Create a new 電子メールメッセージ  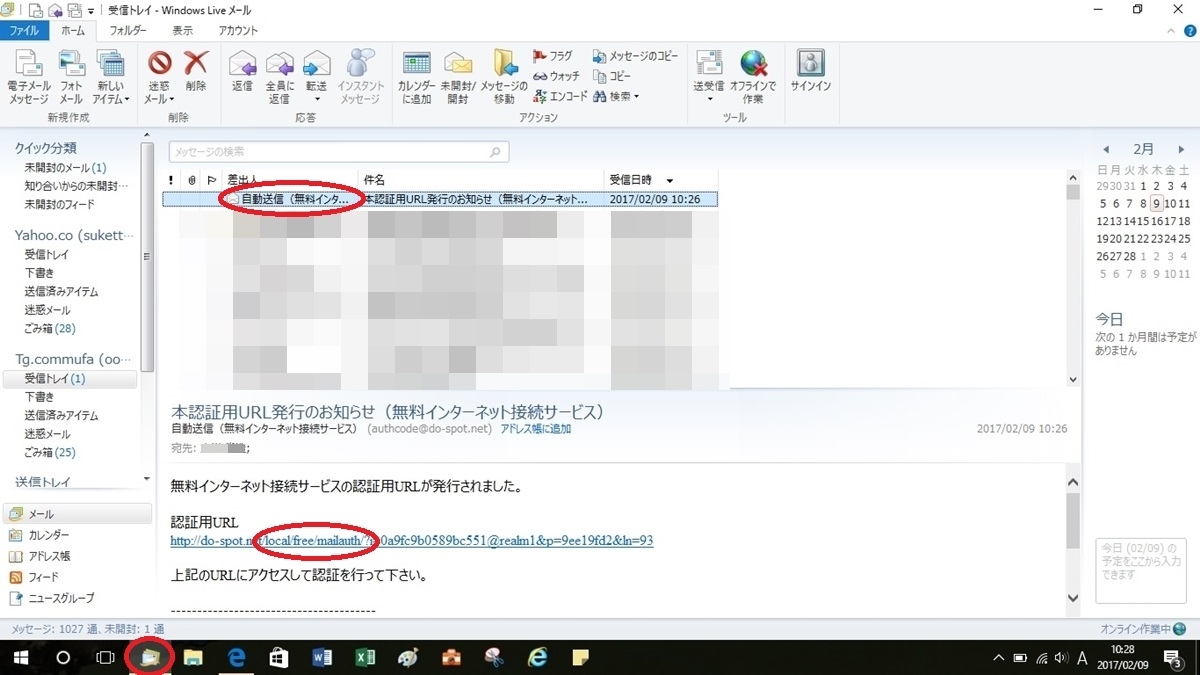pyautogui.click(x=29, y=77)
